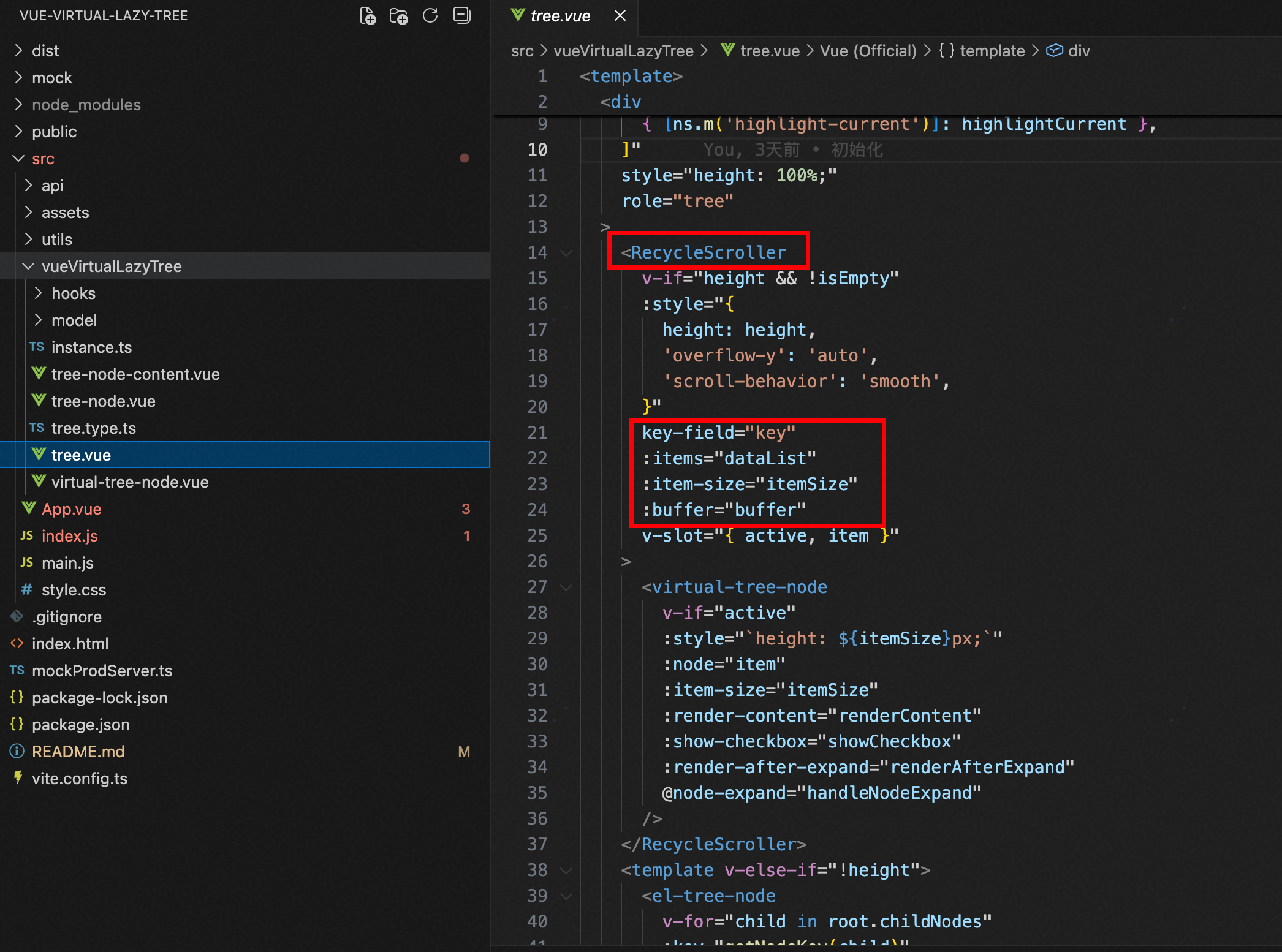Click the Vue icon of App.vue file
Screen dimensions: 1282x952
pos(28,508)
